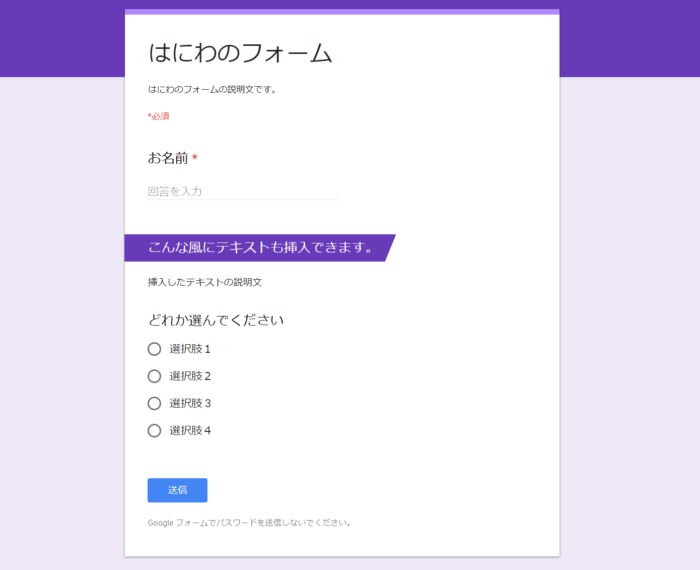Screen dimensions: 700x570
Task: Click the red *必須 required notice
Action: pyautogui.click(x=158, y=116)
